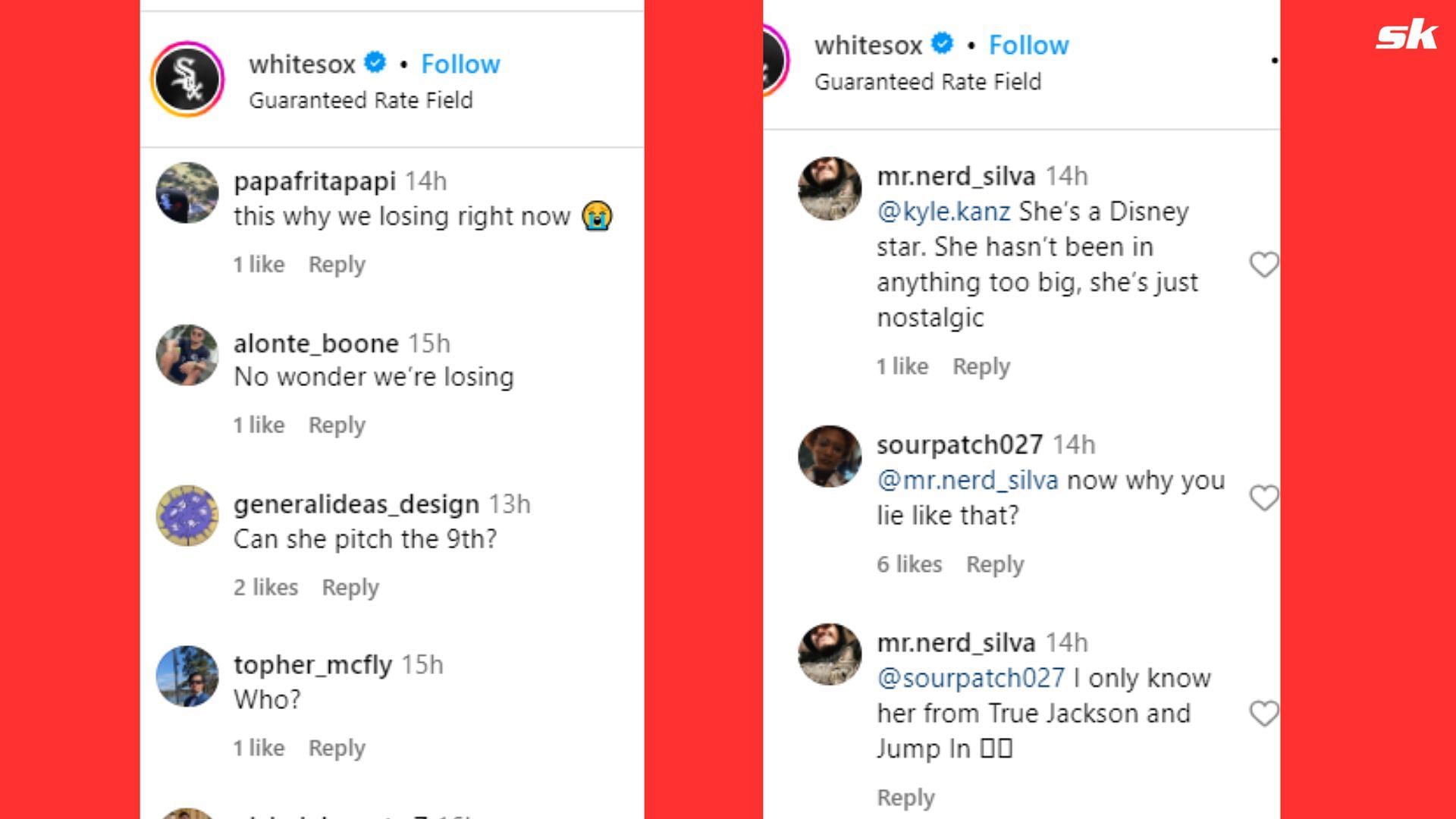Follow whitesox in the right post header
The width and height of the screenshot is (1456, 819).
tap(1028, 45)
